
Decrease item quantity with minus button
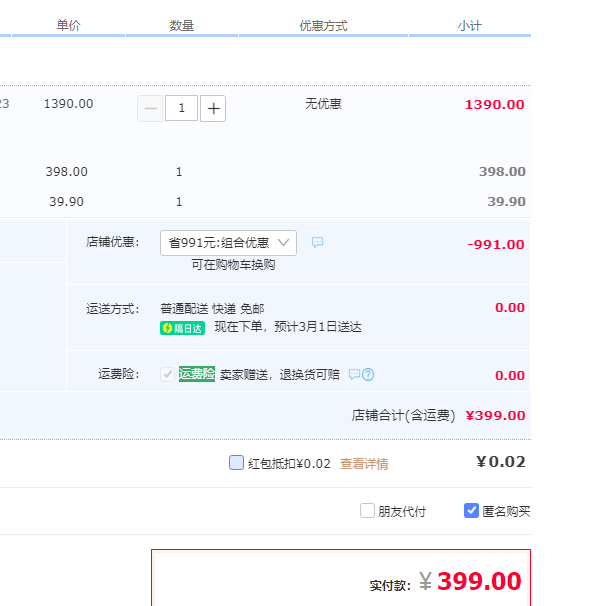click(x=150, y=108)
